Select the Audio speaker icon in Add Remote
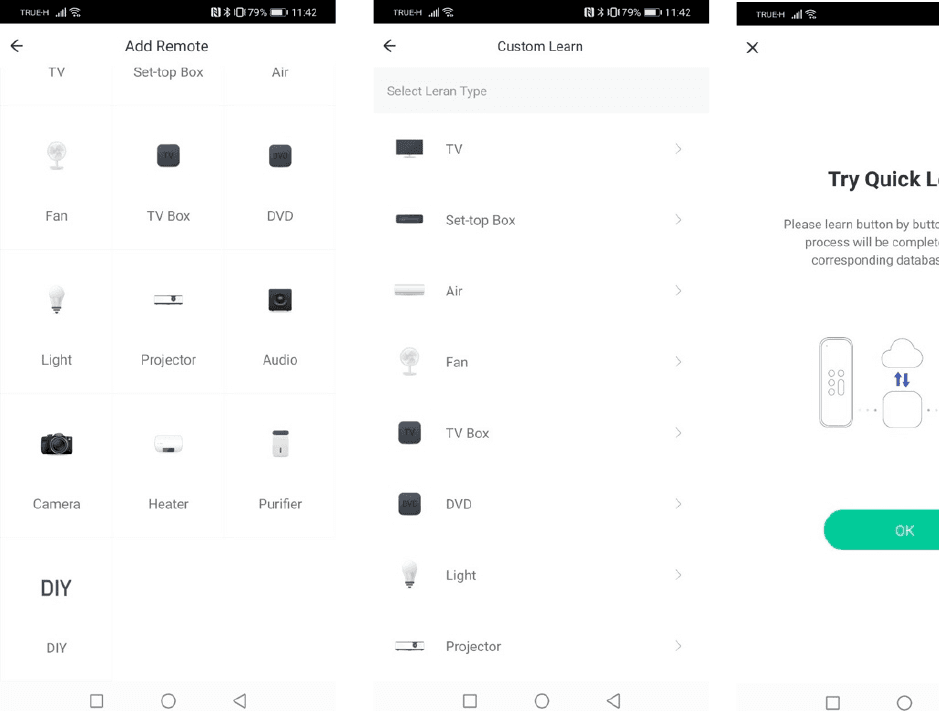Viewport: 939px width, 711px height. [280, 299]
